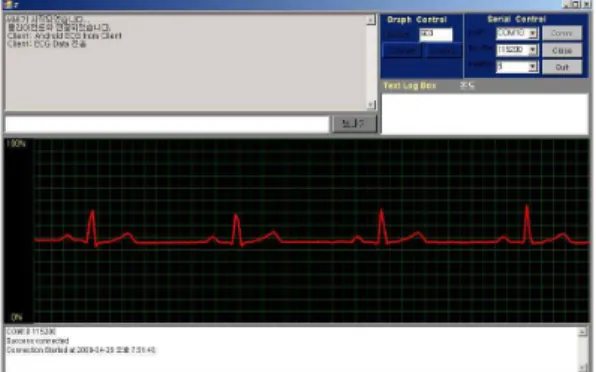Click inside the white Text Log Box area
The height and width of the screenshot is (372, 596).
click(x=485, y=113)
